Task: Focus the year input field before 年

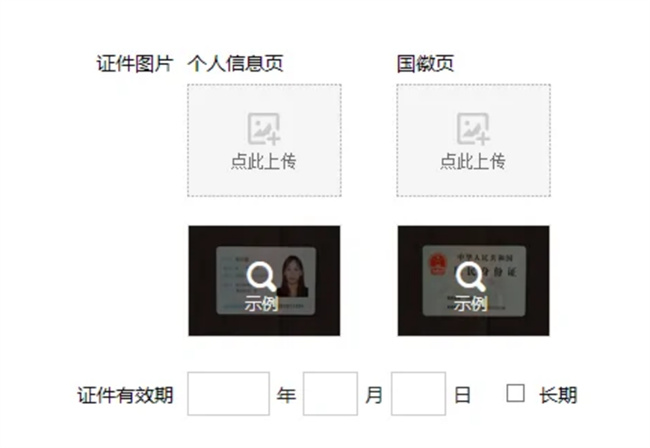Action: (228, 394)
